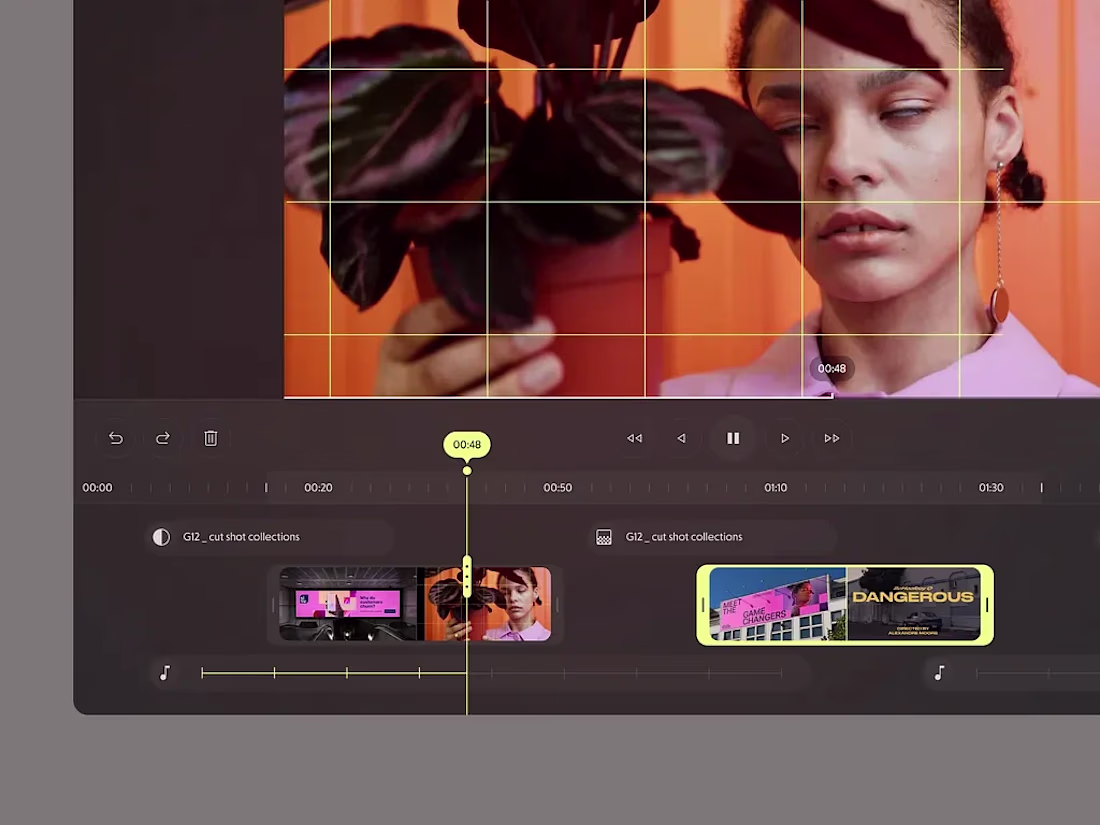
Task: Click the first music note audio icon
Action: coord(165,673)
